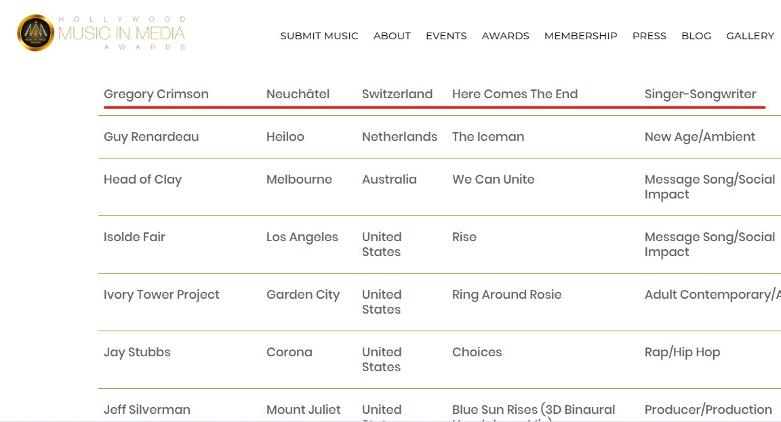The width and height of the screenshot is (781, 422).
Task: Open the Membership page
Action: (581, 36)
